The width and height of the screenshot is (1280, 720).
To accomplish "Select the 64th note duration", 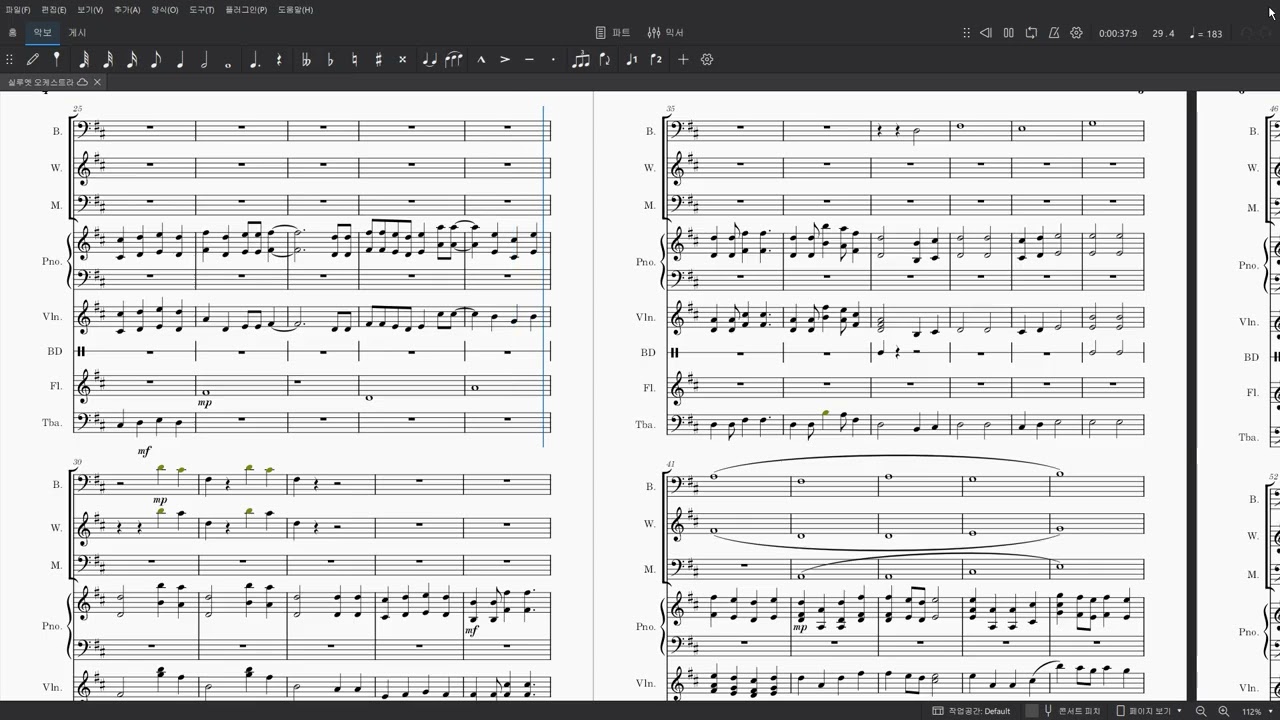I will click(x=83, y=60).
